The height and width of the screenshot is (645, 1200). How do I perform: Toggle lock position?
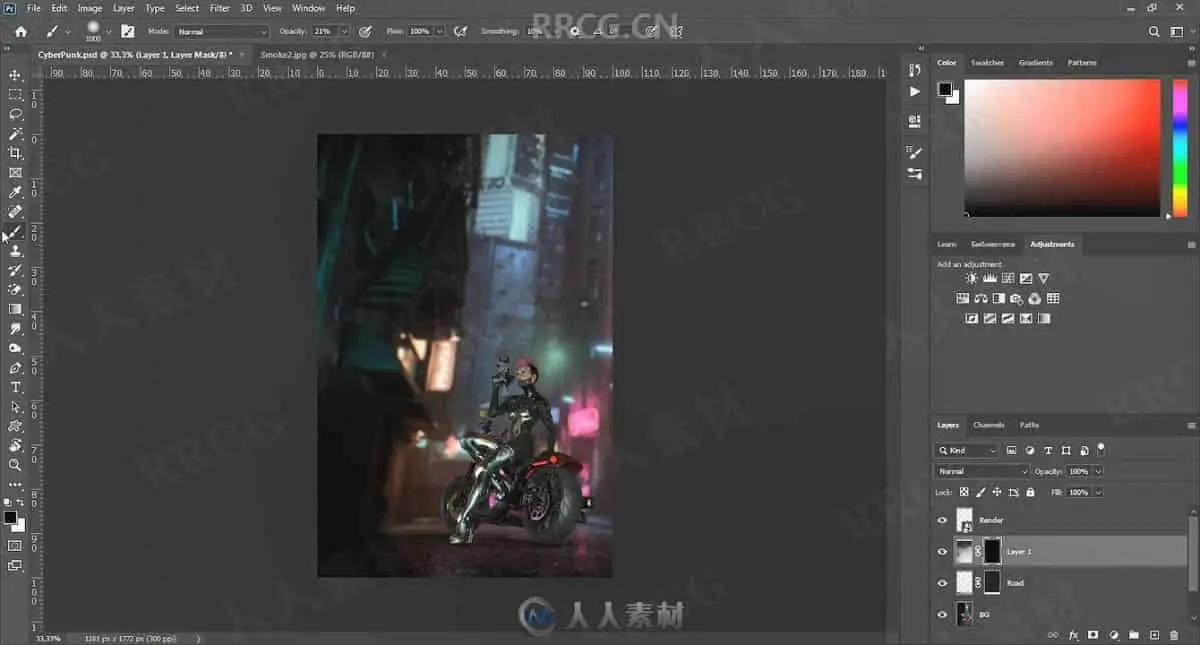pos(997,492)
